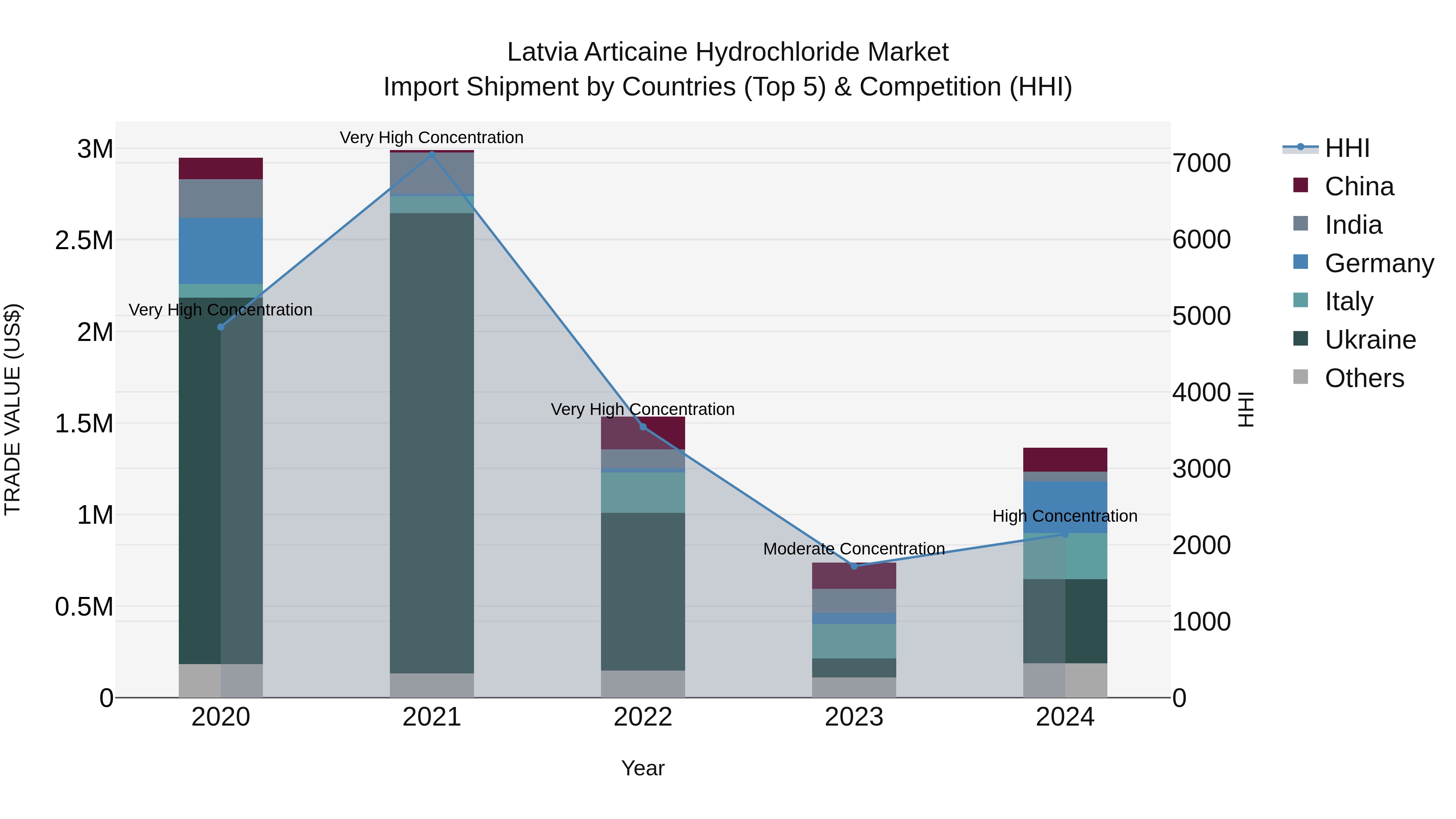Click the 7000 tick on HHI axis
Viewport: 1456px width, 819px height.
click(1202, 163)
